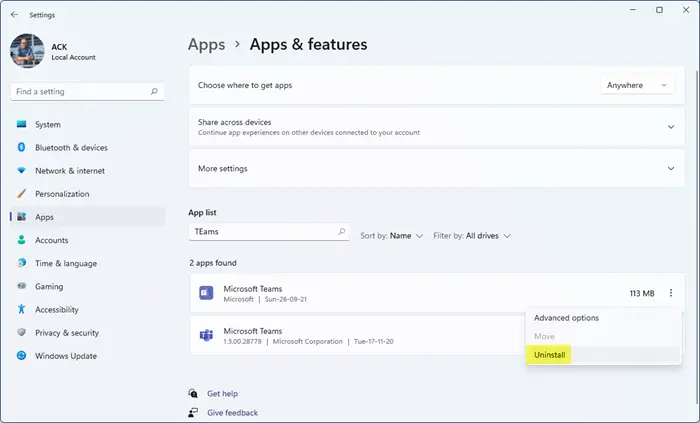Viewport: 700px width, 423px height.
Task: Click the 113 MB size text
Action: (x=642, y=294)
